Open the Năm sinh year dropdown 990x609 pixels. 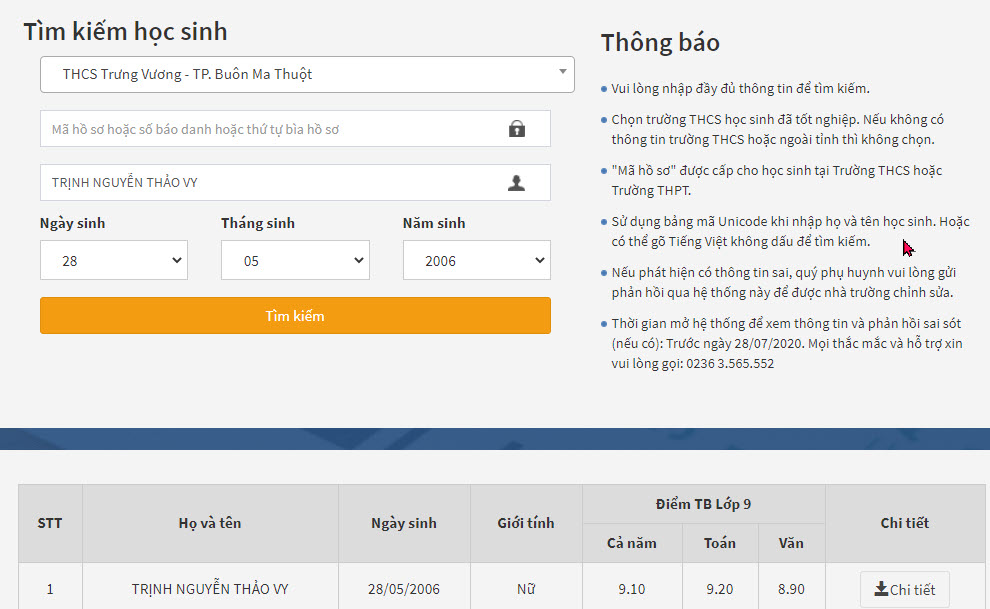tap(477, 260)
